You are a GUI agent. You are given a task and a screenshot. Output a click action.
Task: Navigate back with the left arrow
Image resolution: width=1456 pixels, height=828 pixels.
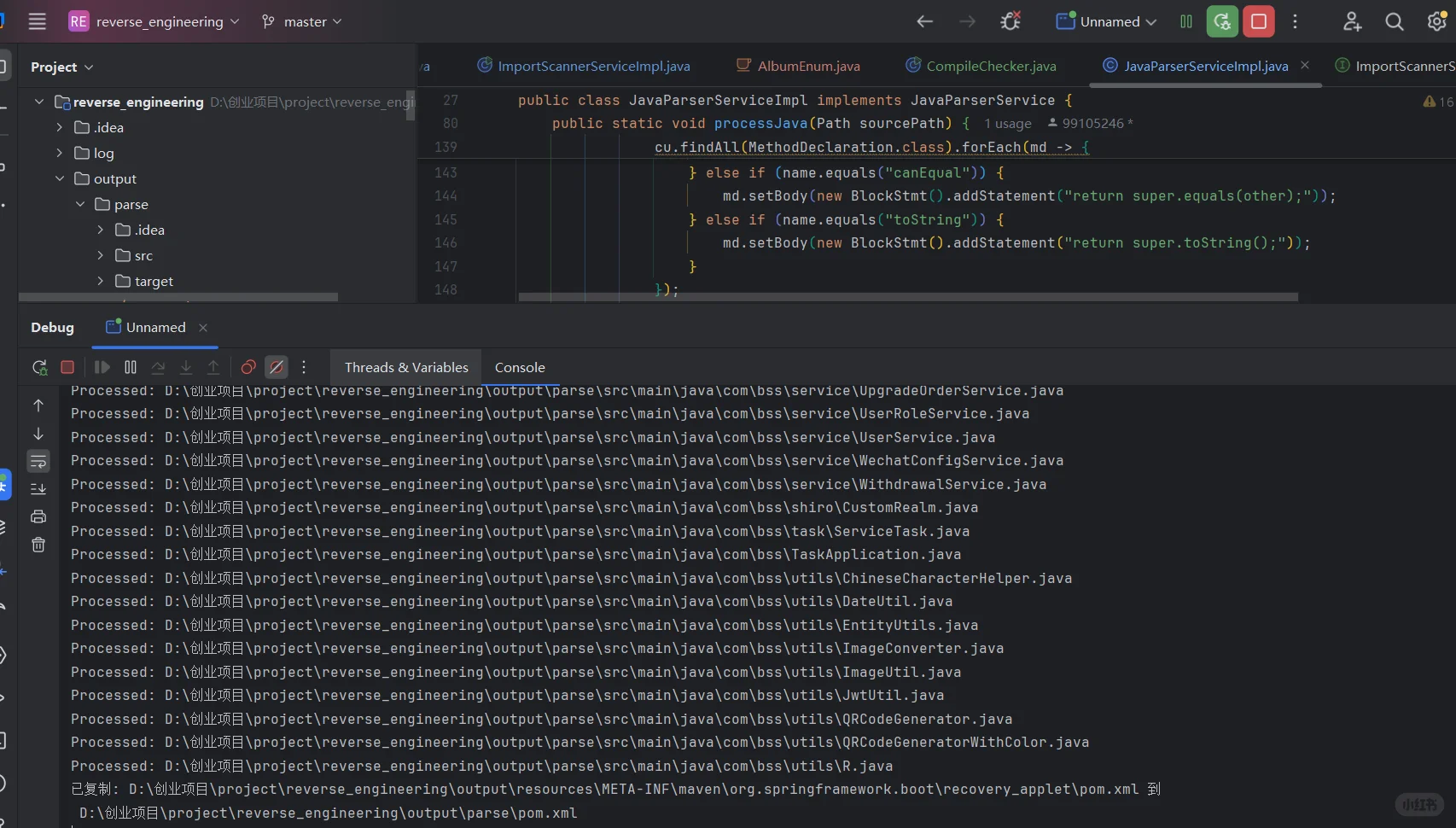(924, 21)
